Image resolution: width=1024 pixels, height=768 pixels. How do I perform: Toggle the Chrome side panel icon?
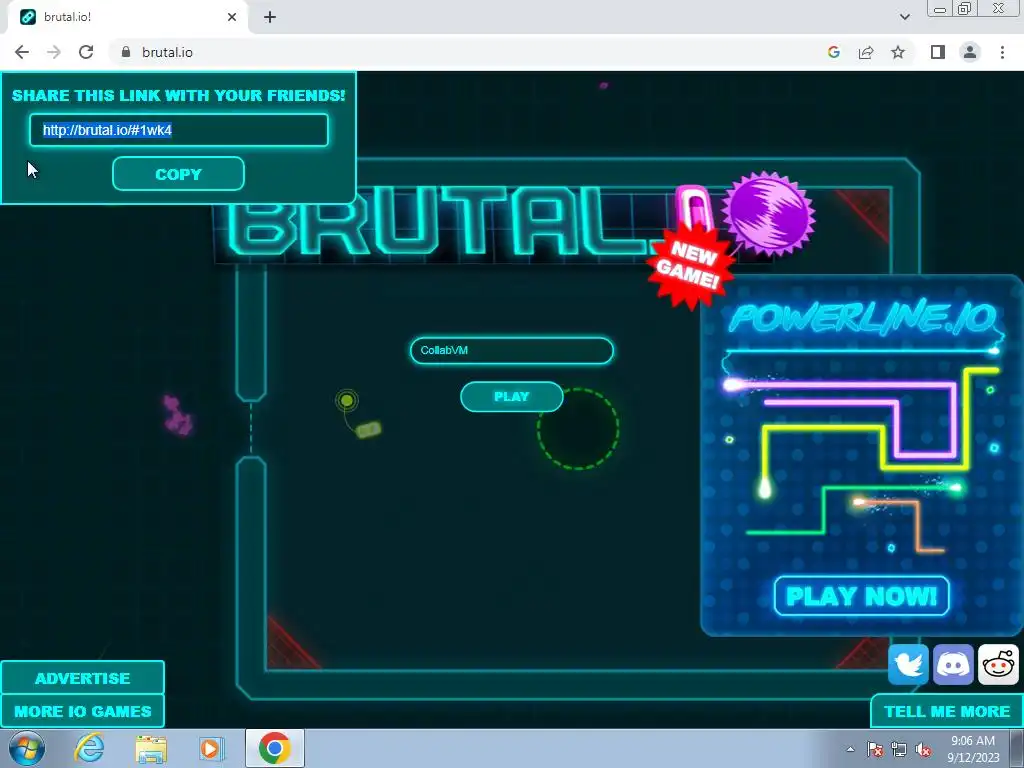point(938,52)
